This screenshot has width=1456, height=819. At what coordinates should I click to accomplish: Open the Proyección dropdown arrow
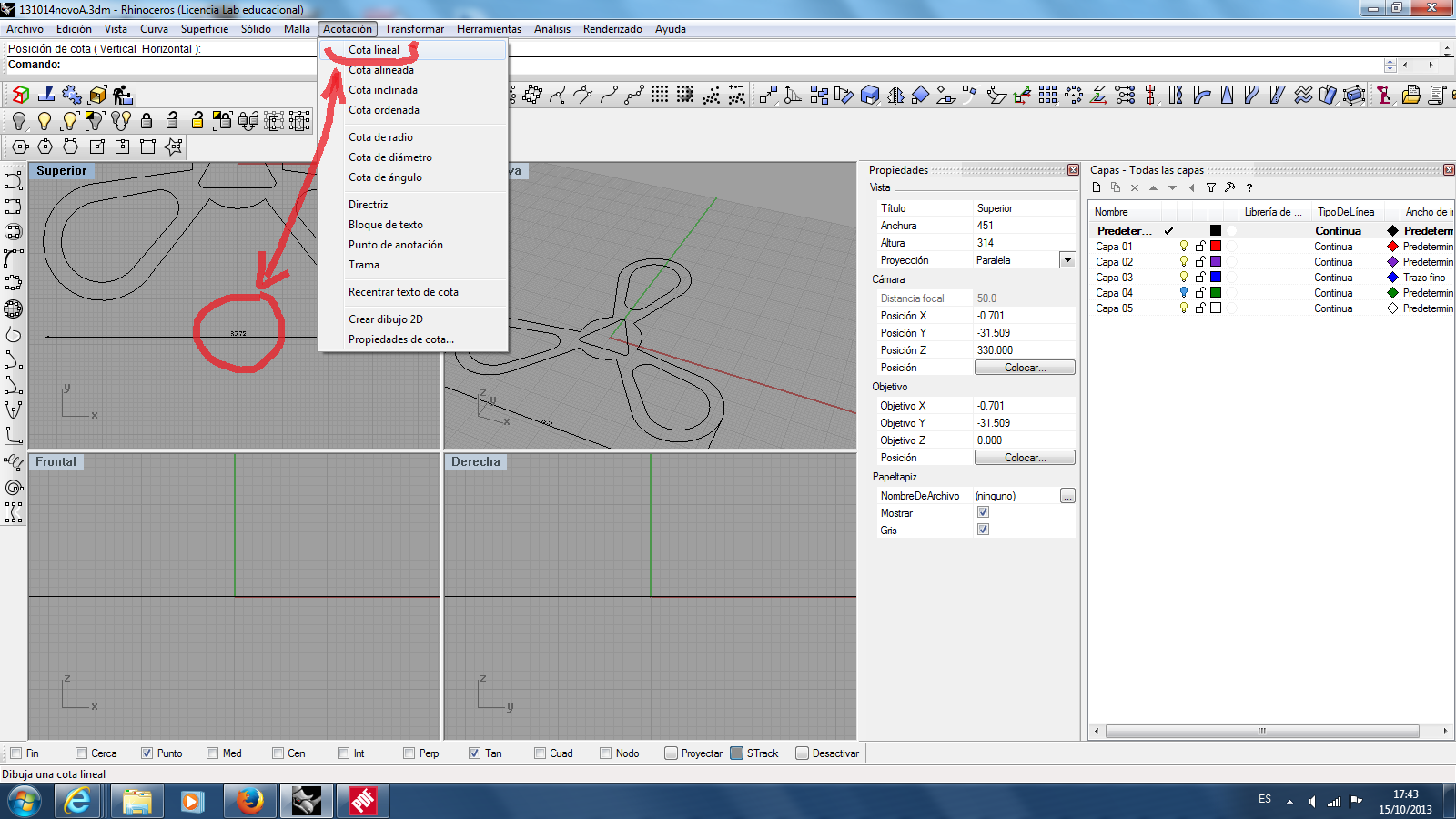pyautogui.click(x=1067, y=260)
